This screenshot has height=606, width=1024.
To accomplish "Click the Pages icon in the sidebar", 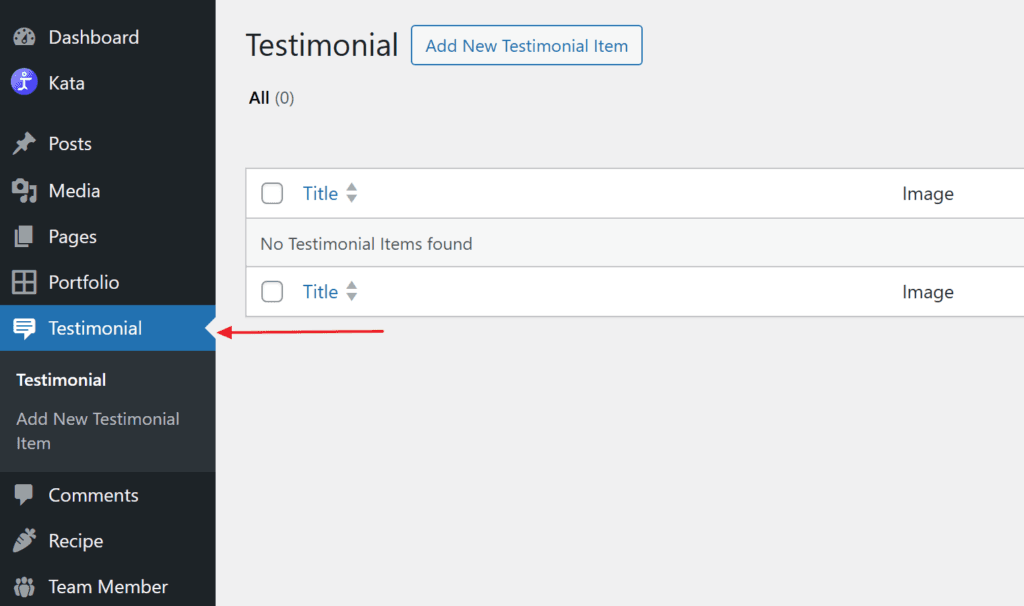I will 24,236.
